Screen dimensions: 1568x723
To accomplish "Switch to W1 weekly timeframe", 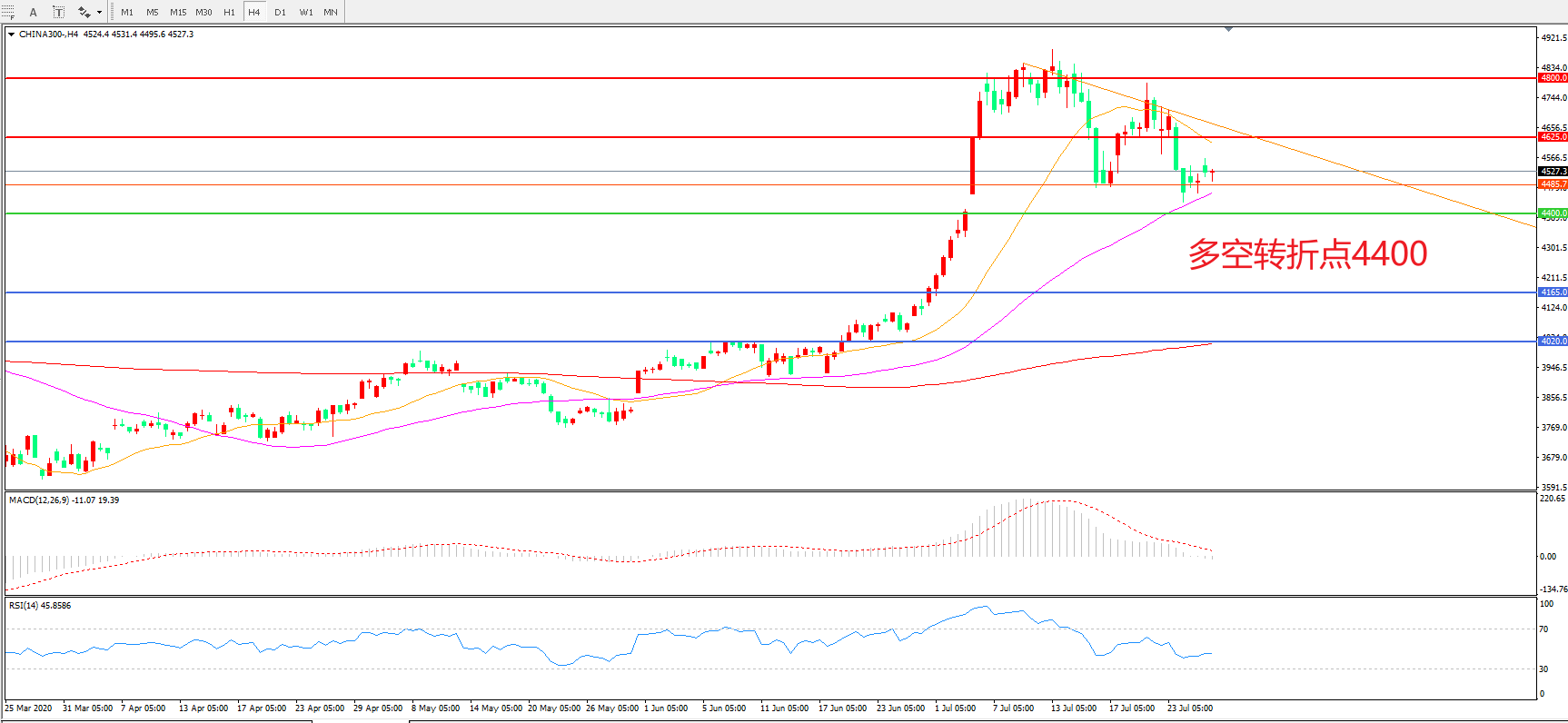I will pyautogui.click(x=306, y=12).
